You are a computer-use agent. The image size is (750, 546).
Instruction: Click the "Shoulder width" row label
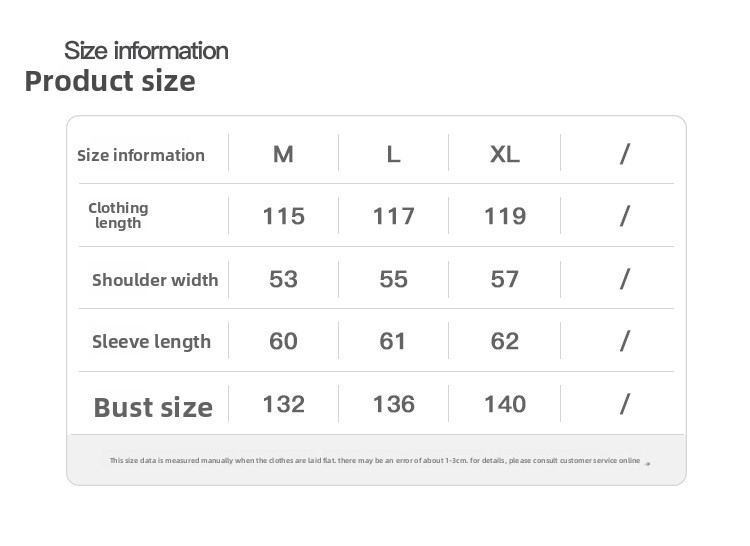155,280
